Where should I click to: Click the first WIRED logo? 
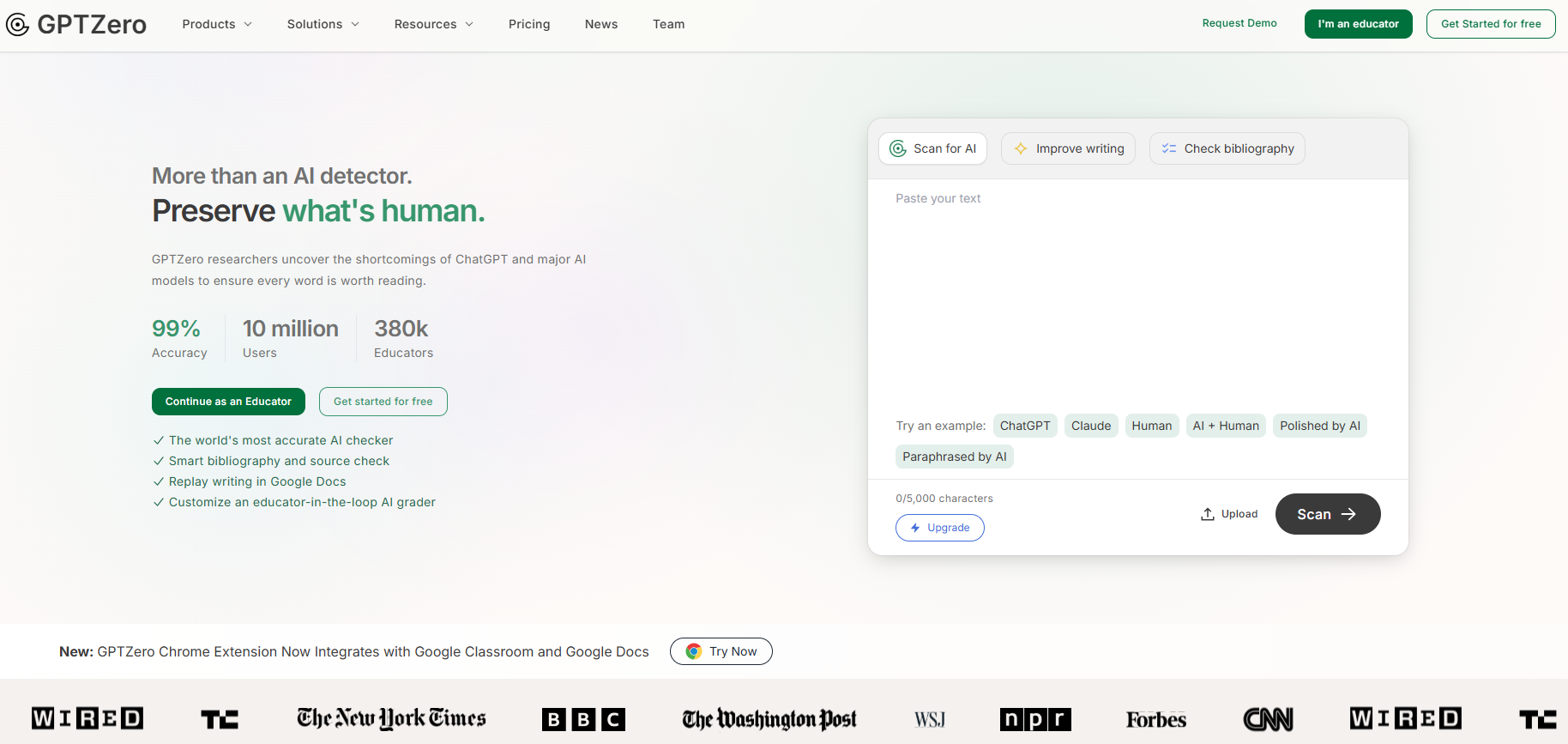[x=87, y=718]
